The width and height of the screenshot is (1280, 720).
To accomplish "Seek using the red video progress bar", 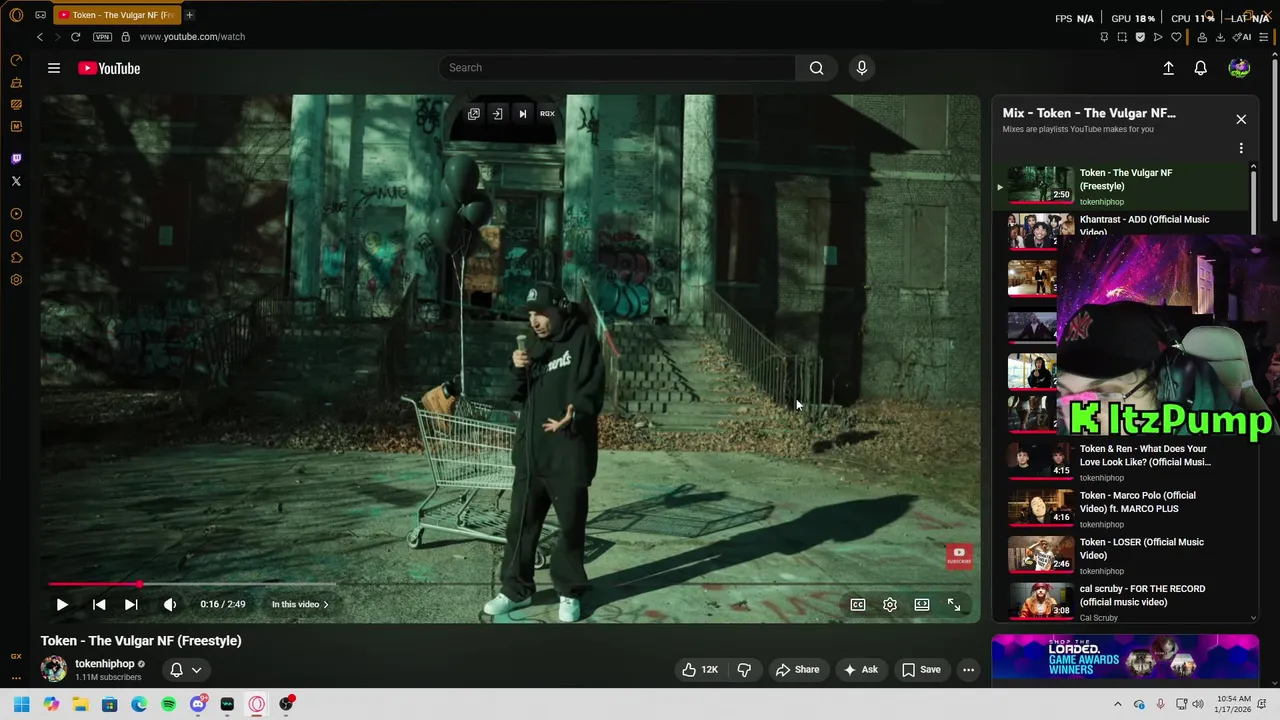I will (510, 584).
